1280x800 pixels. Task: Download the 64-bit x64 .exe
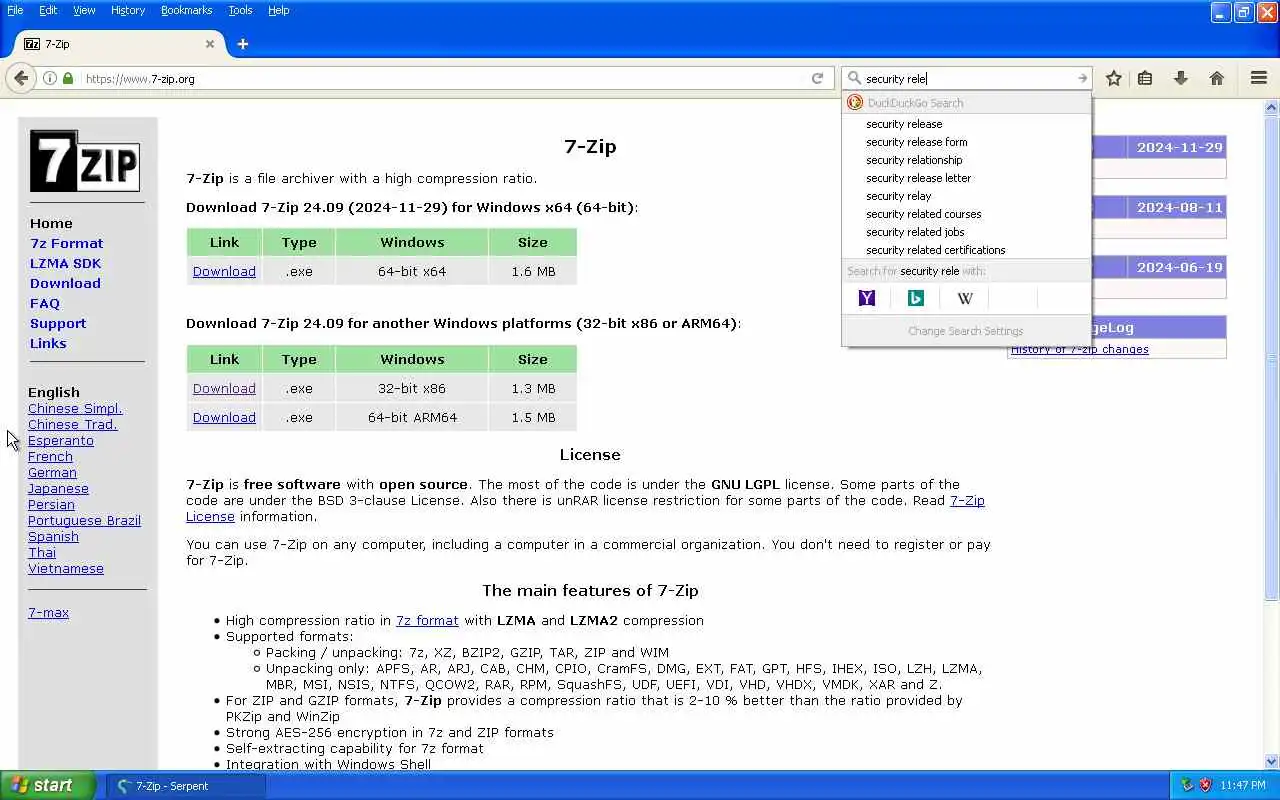tap(224, 271)
